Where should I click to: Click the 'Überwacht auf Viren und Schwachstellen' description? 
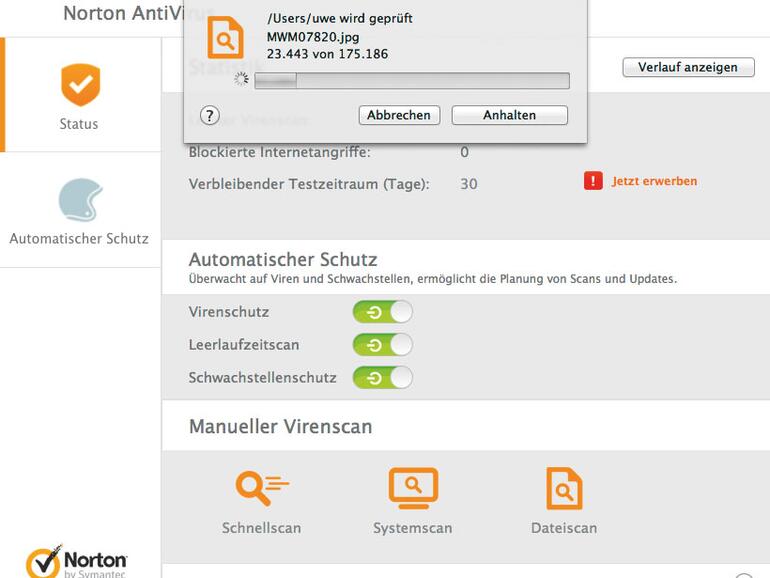coord(433,279)
